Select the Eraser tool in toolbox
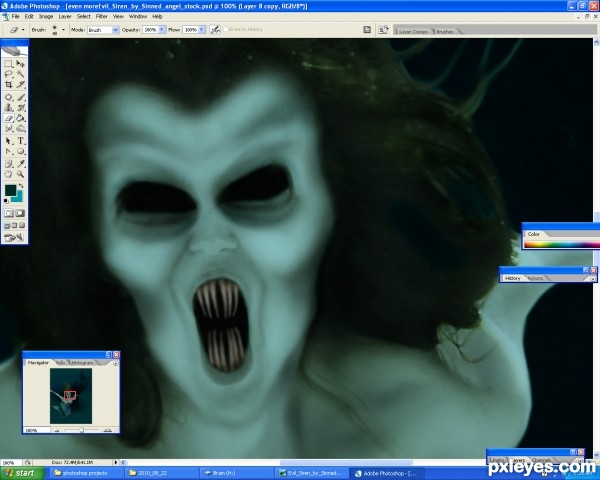Viewport: 600px width, 480px height. point(8,118)
